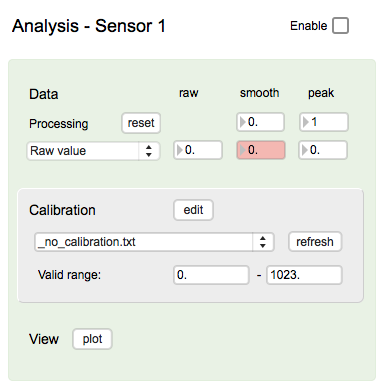Viewport: 385px width, 389px height.
Task: Open the plot view button
Action: (92, 339)
